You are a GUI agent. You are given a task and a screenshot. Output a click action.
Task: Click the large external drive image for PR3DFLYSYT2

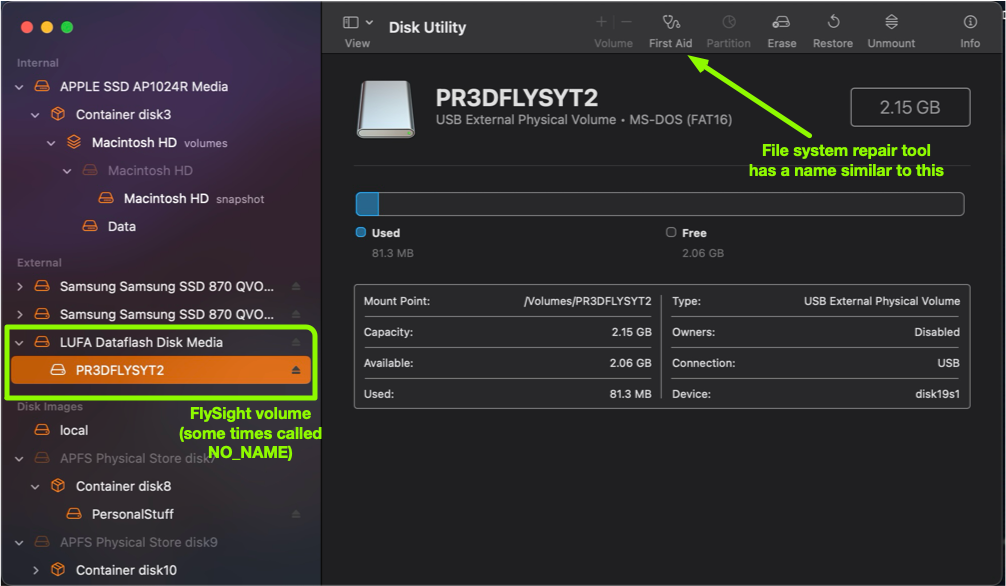[x=386, y=109]
